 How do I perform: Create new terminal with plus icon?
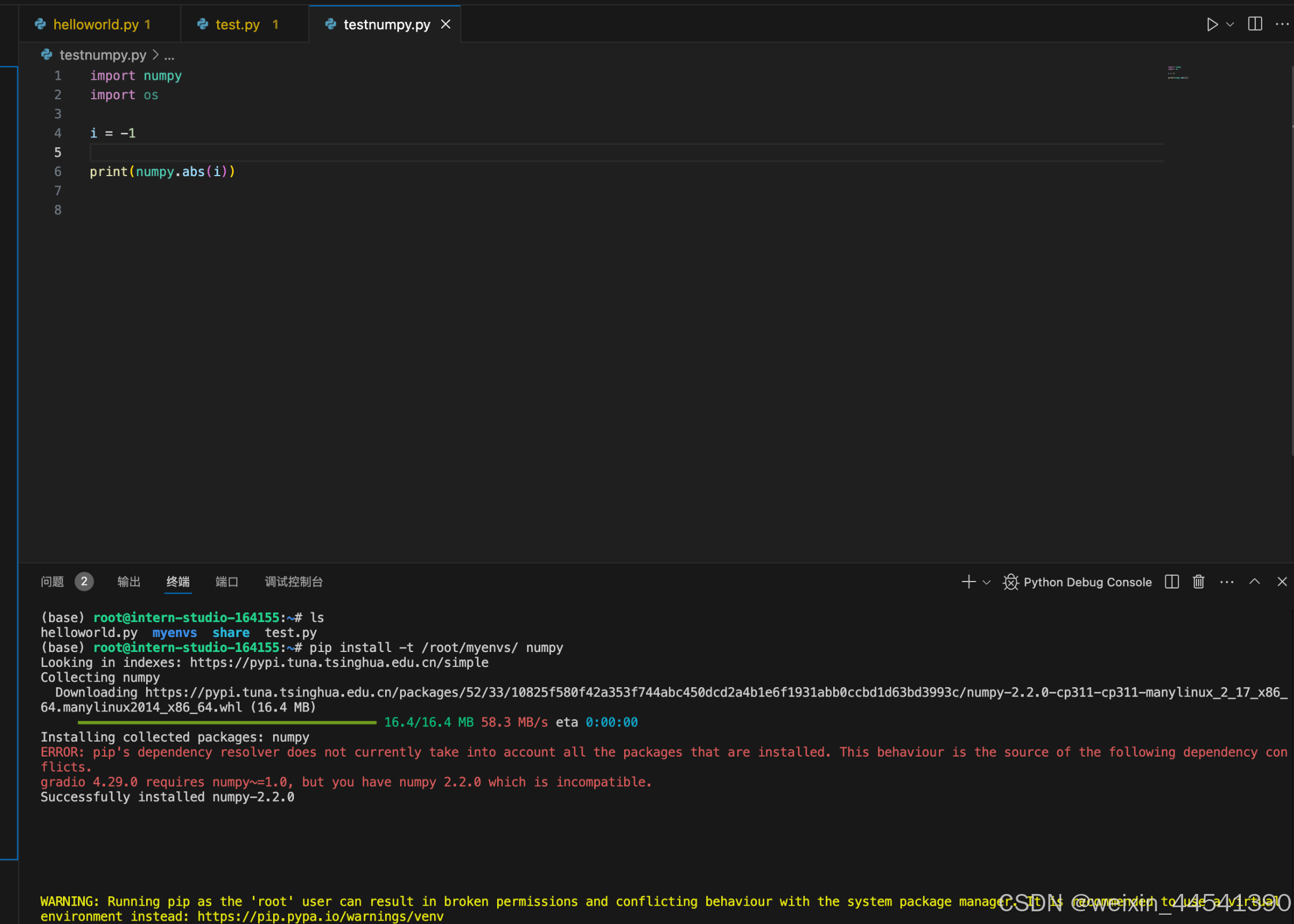968,582
